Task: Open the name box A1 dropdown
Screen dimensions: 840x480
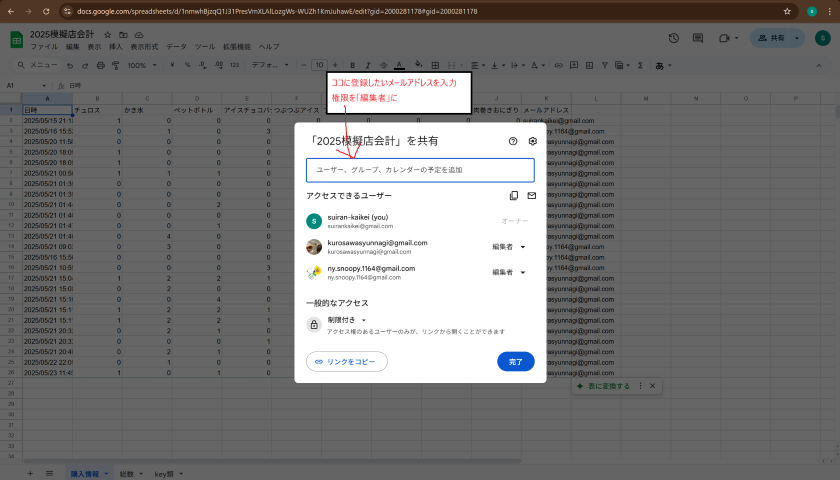Action: (x=44, y=86)
